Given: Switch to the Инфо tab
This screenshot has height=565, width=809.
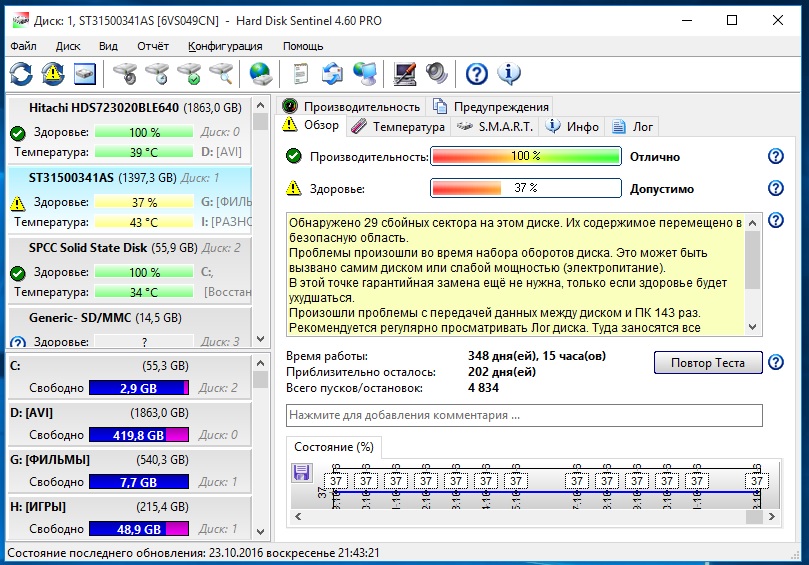Looking at the screenshot, I should (x=572, y=126).
